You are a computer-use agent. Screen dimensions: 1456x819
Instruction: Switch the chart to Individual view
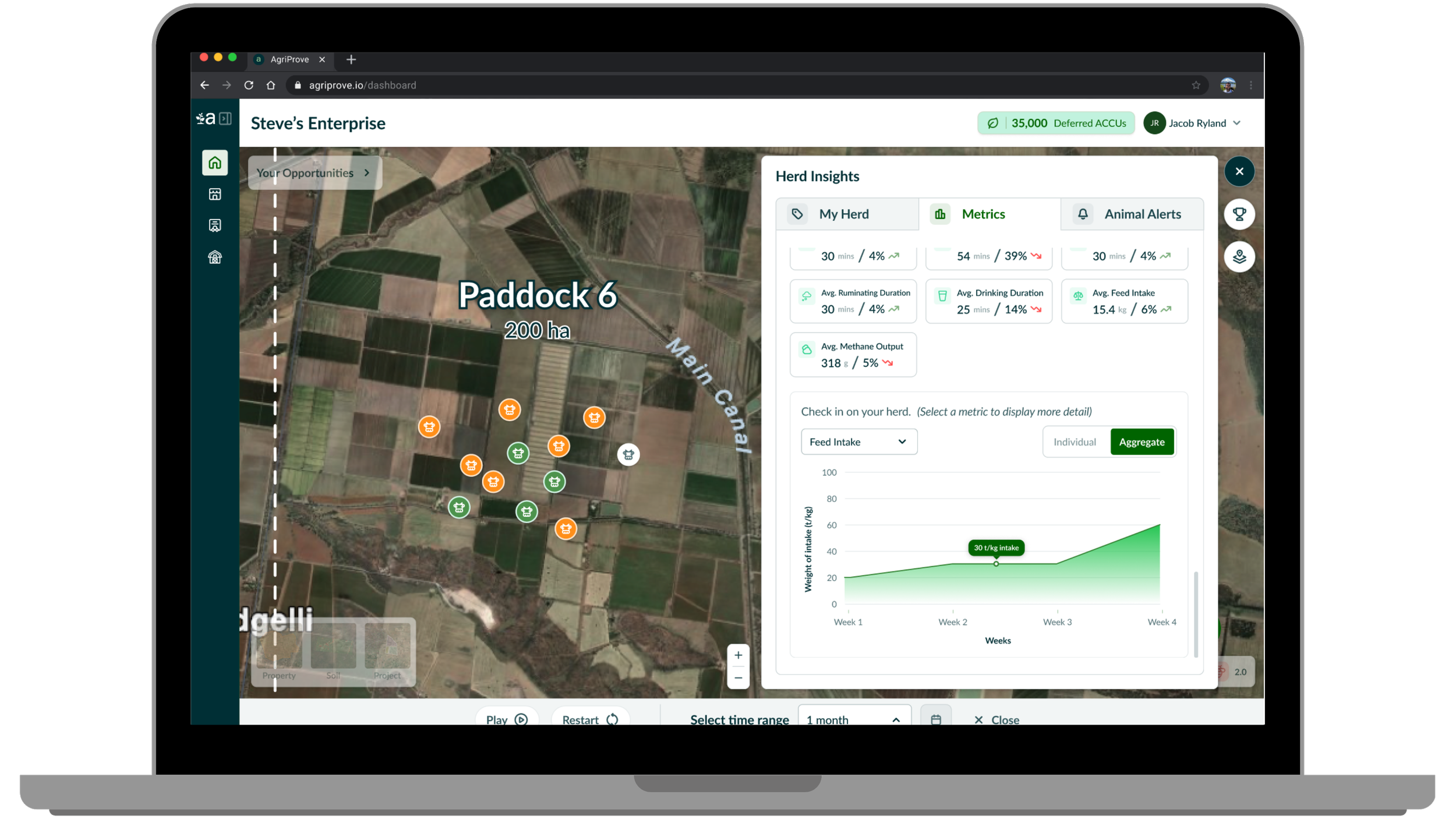pos(1075,442)
